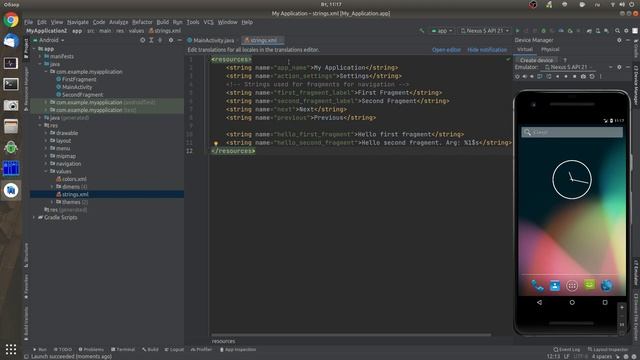The width and height of the screenshot is (640, 360).
Task: Click the Make Project hammer icon
Action: click(x=422, y=31)
